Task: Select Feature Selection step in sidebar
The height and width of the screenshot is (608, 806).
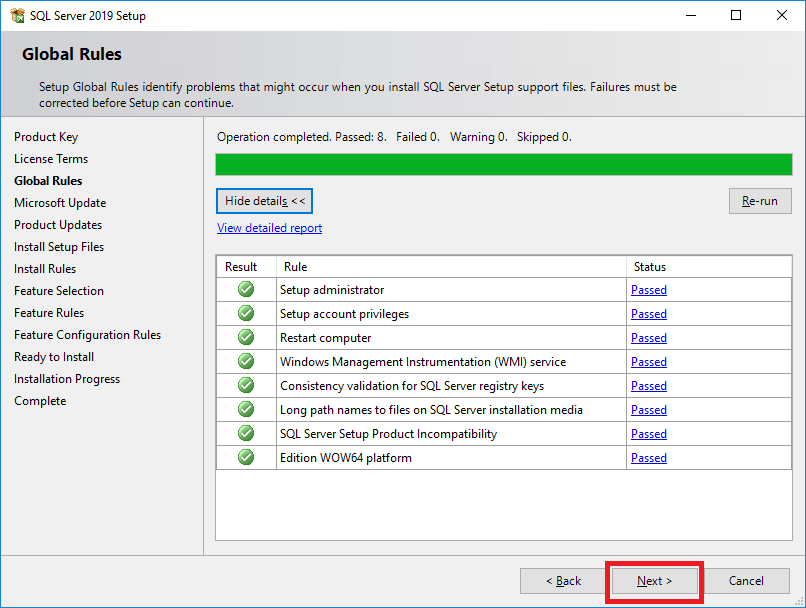Action: pyautogui.click(x=59, y=291)
